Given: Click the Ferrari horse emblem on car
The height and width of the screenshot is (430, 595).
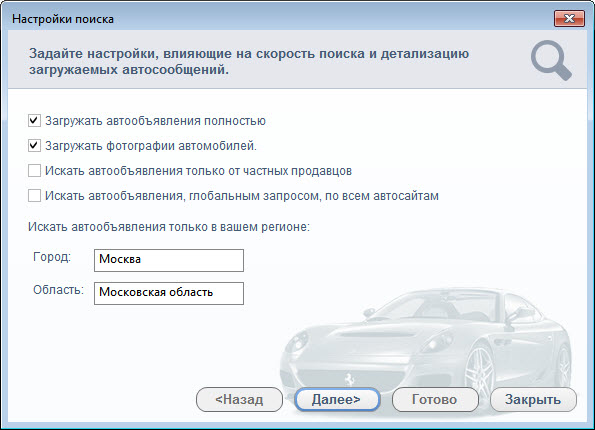Looking at the screenshot, I should pos(349,379).
